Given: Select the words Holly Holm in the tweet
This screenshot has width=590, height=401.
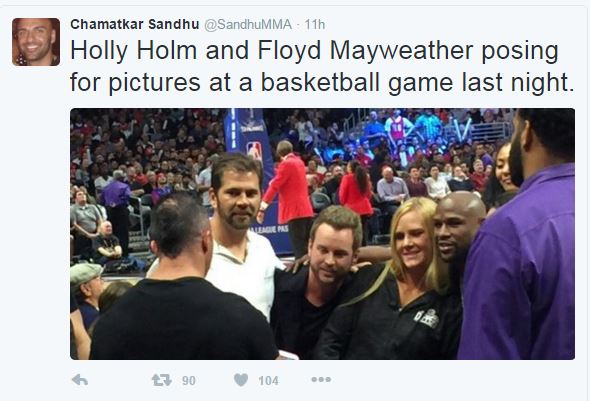Looking at the screenshot, I should [134, 50].
